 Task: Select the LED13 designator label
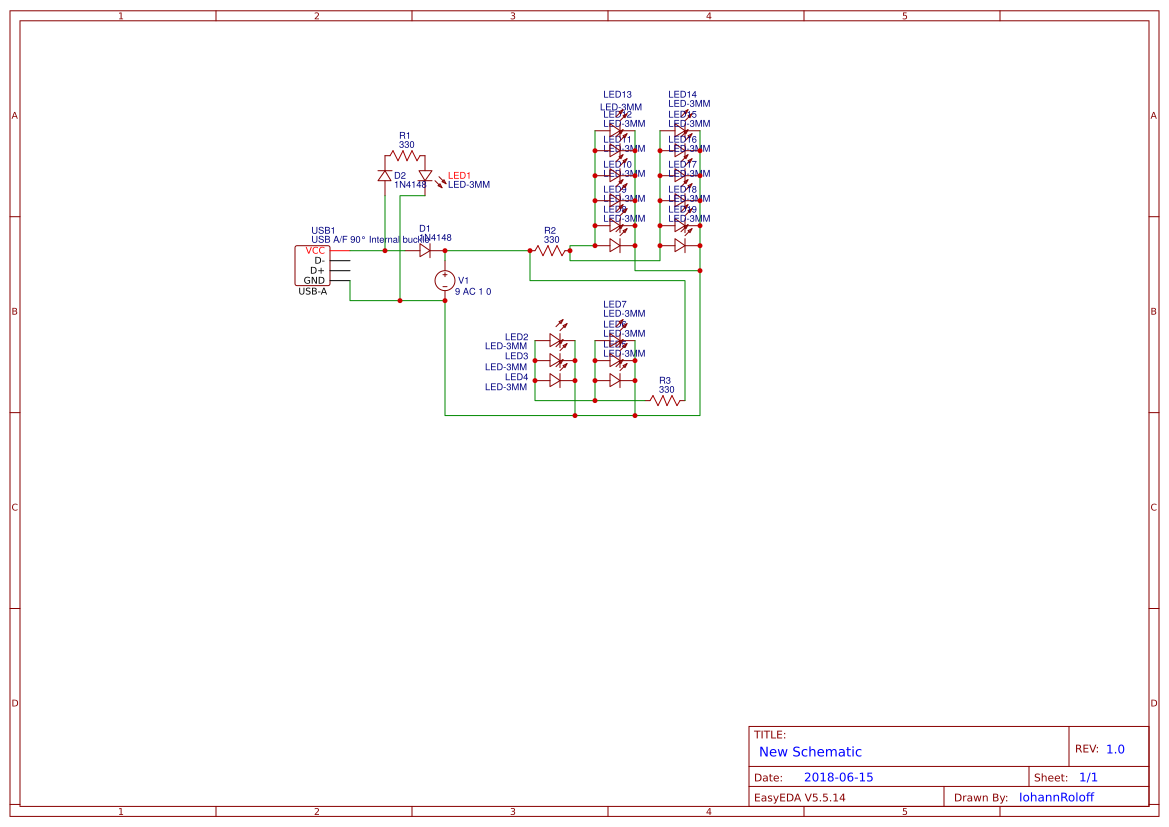[x=617, y=94]
